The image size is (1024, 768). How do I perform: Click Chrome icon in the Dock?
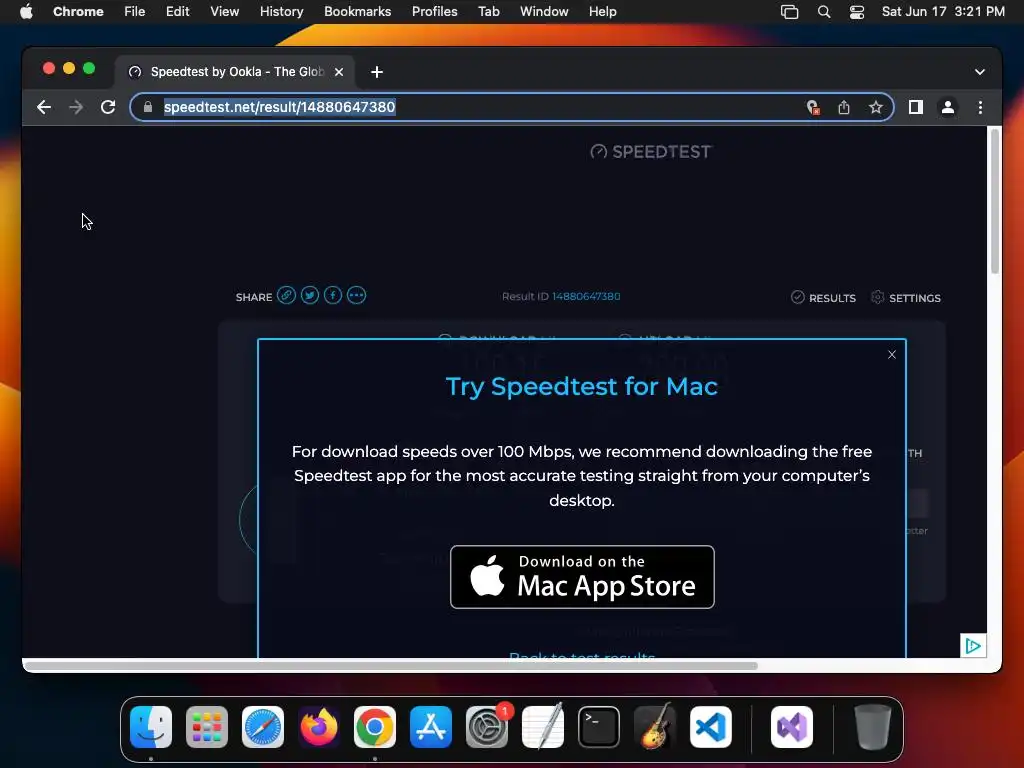coord(375,727)
